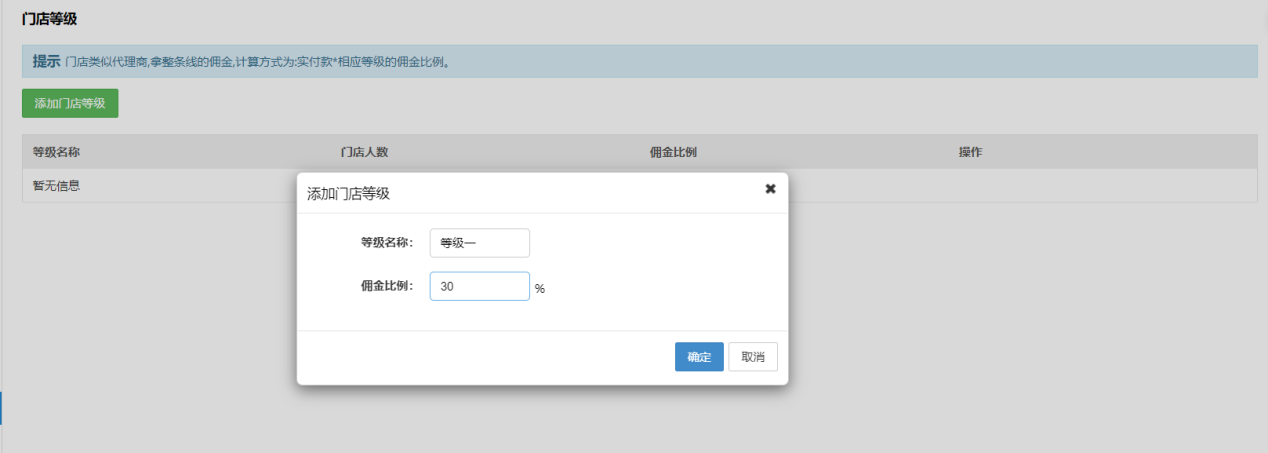This screenshot has height=453, width=1268.
Task: Click the 门店等级 page heading
Action: 49,18
